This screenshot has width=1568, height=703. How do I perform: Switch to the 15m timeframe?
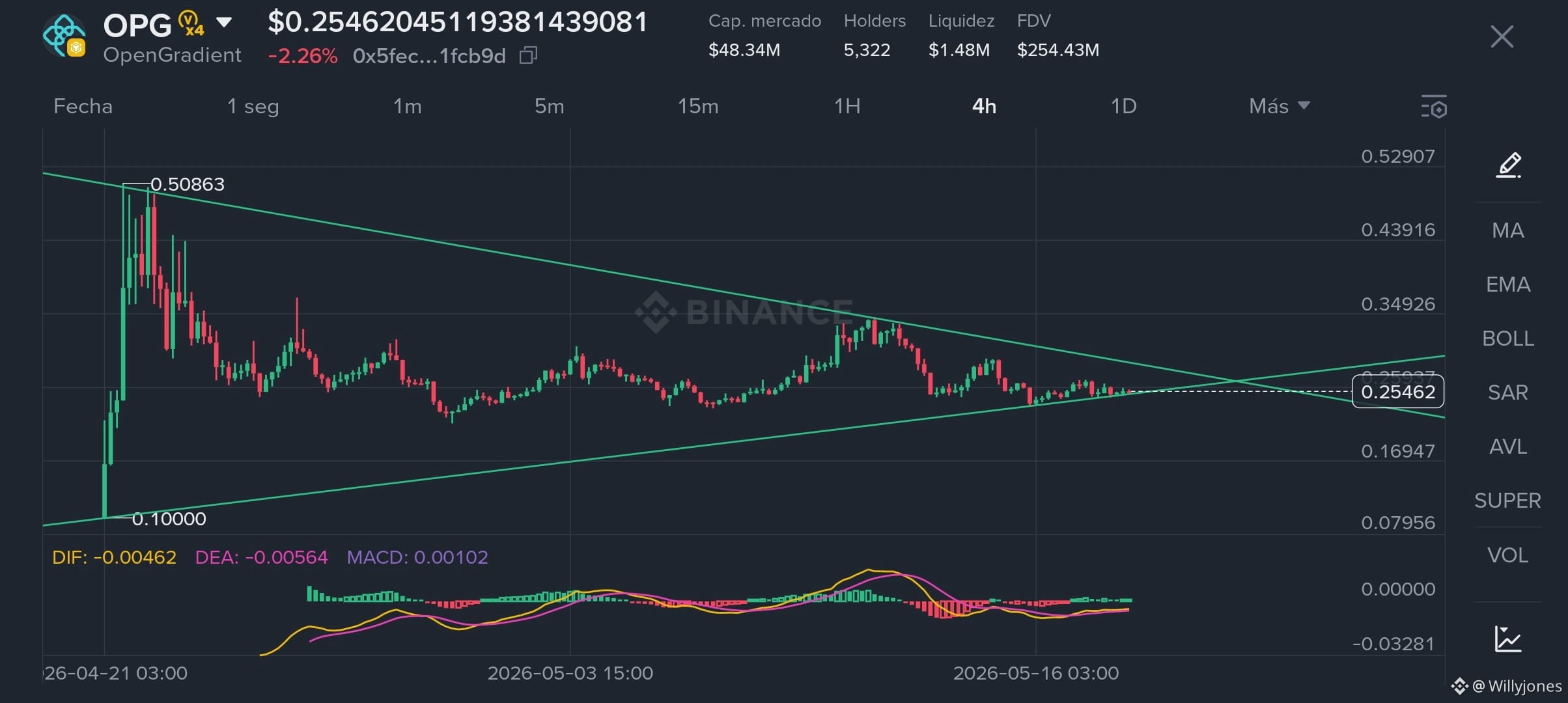pos(697,106)
